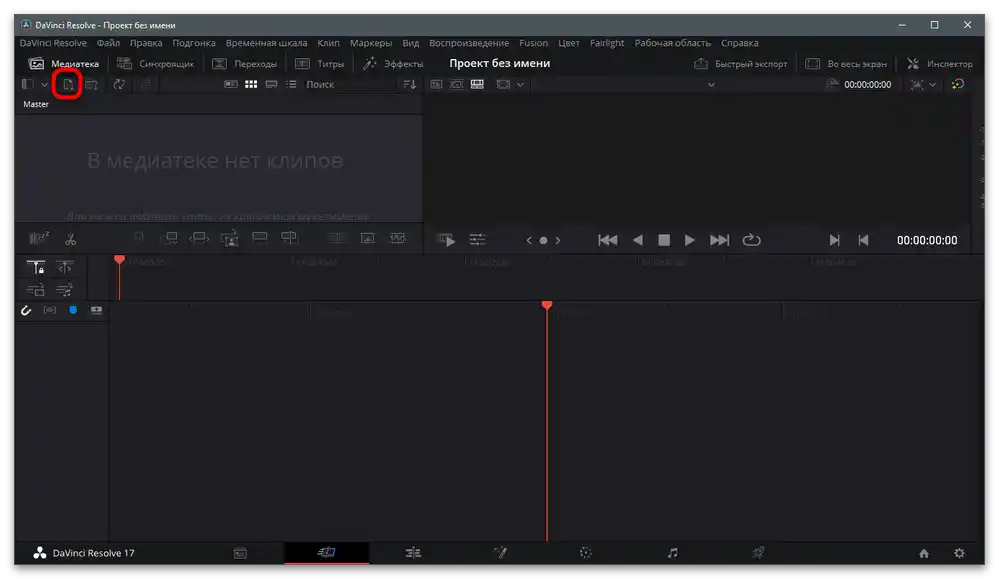
Task: Open the Медиатека panel
Action: (64, 64)
